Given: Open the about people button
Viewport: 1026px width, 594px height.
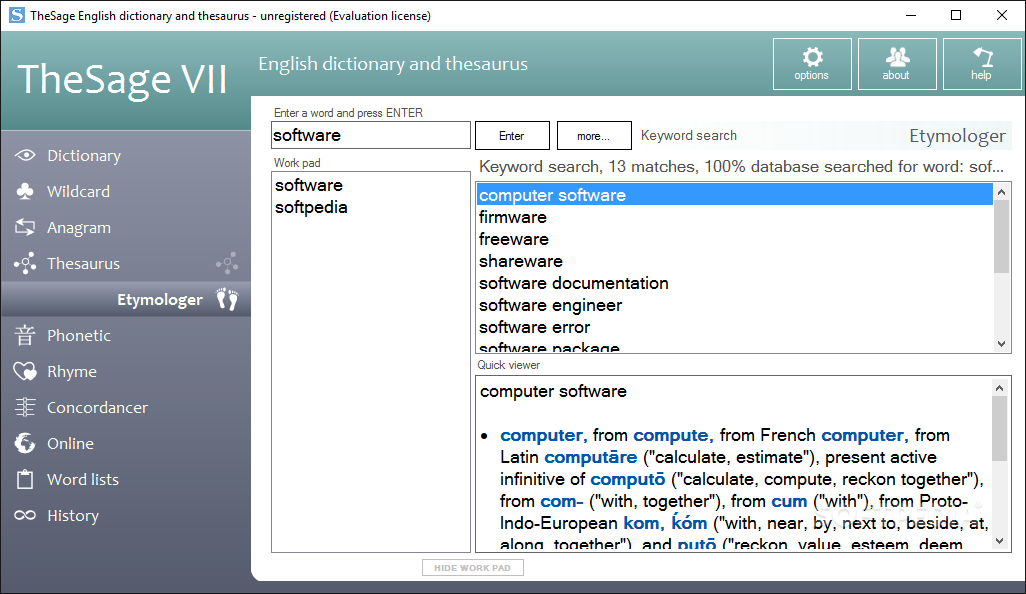Looking at the screenshot, I should click(897, 63).
